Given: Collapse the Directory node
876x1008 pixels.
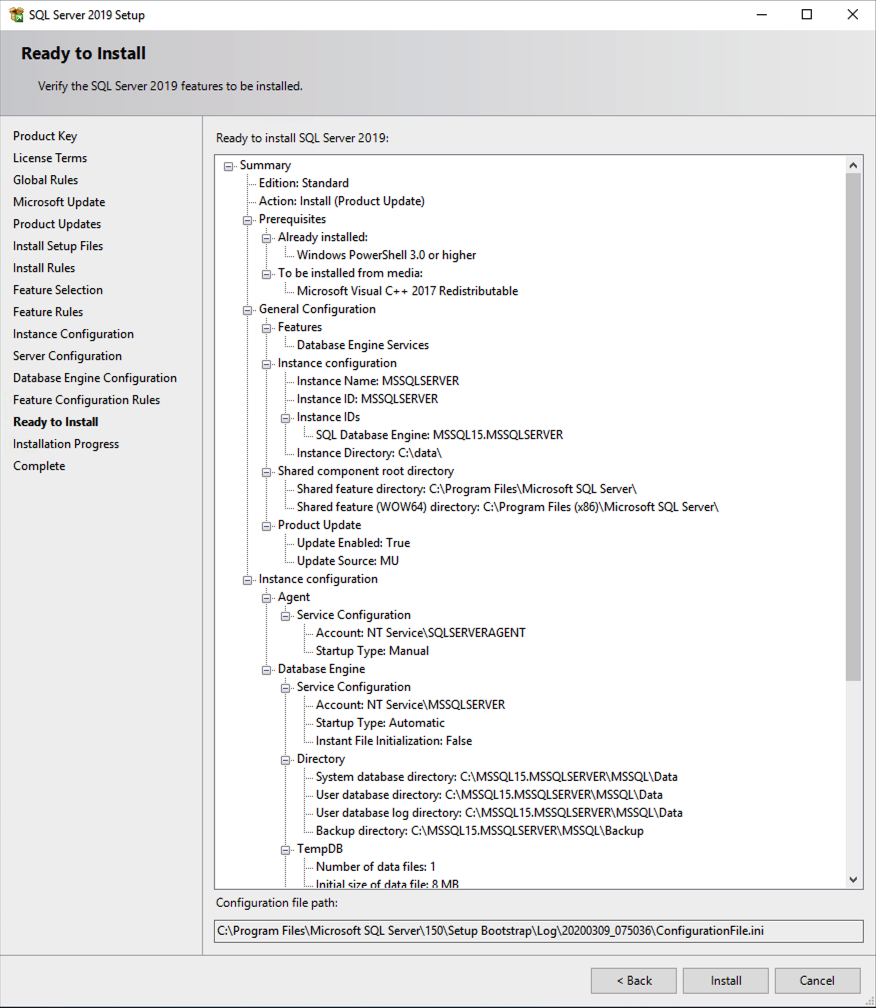Looking at the screenshot, I should [x=285, y=760].
